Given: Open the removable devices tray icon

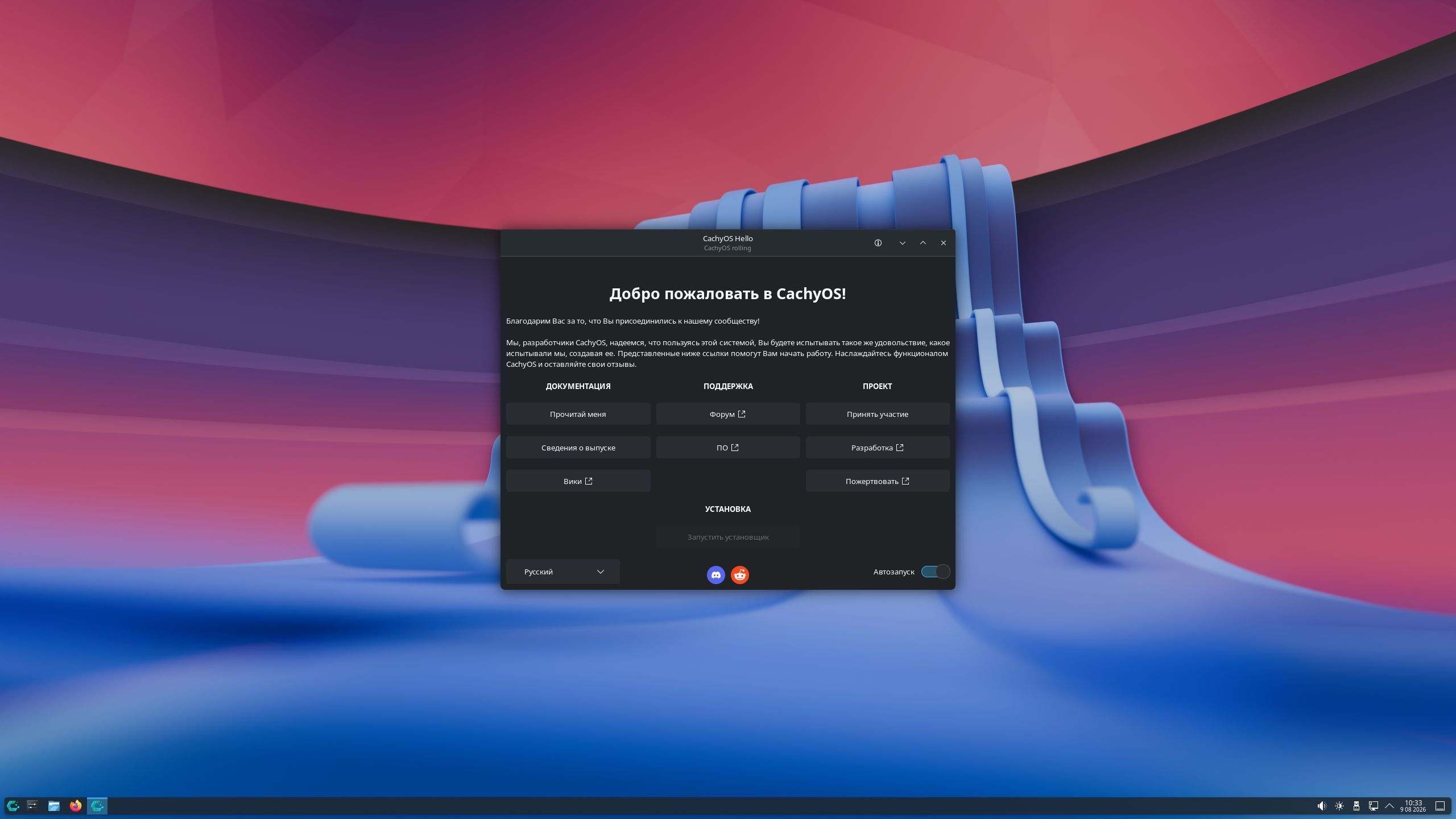Looking at the screenshot, I should click(x=1356, y=806).
